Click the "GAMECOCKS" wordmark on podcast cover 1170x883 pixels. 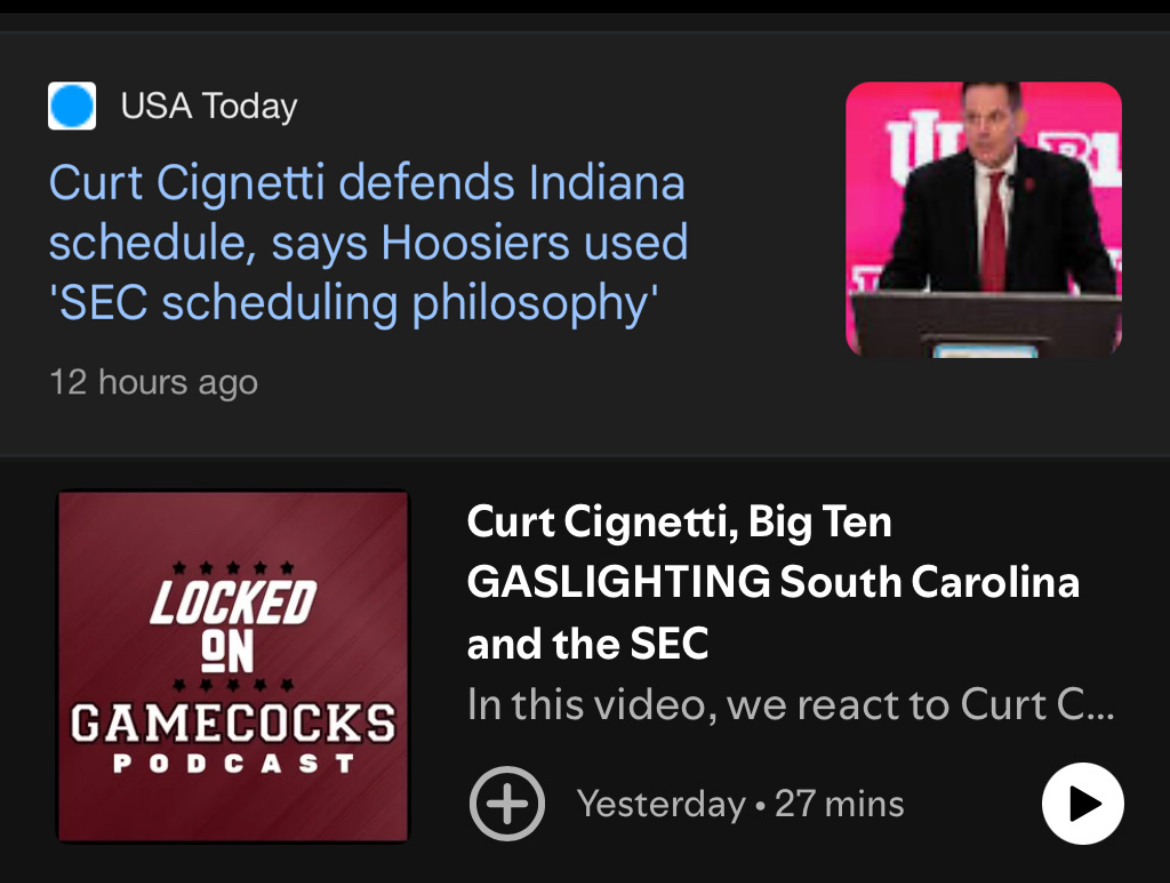[233, 722]
